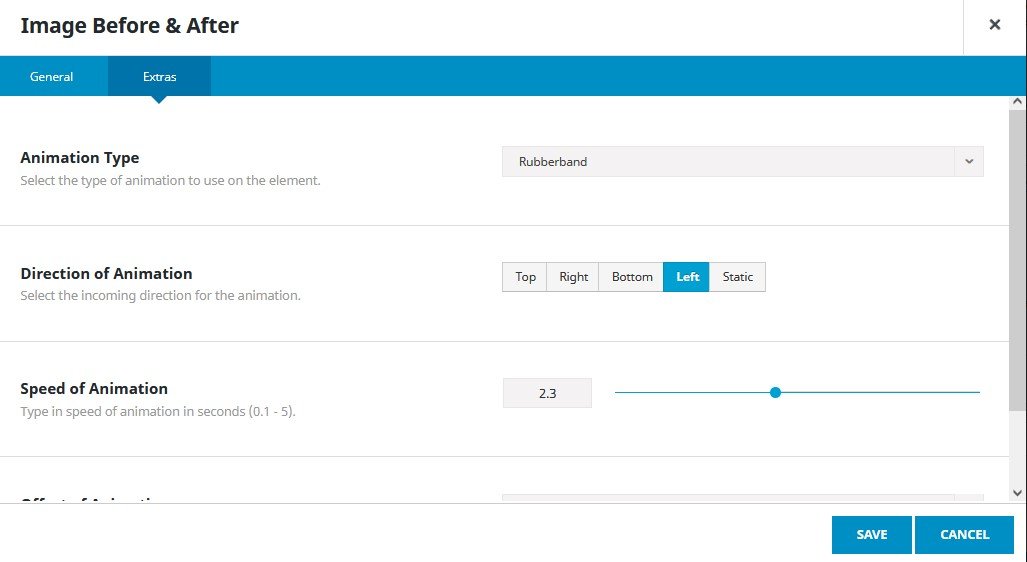This screenshot has height=562, width=1027.
Task: Choose Right as animation direction
Action: click(x=573, y=277)
